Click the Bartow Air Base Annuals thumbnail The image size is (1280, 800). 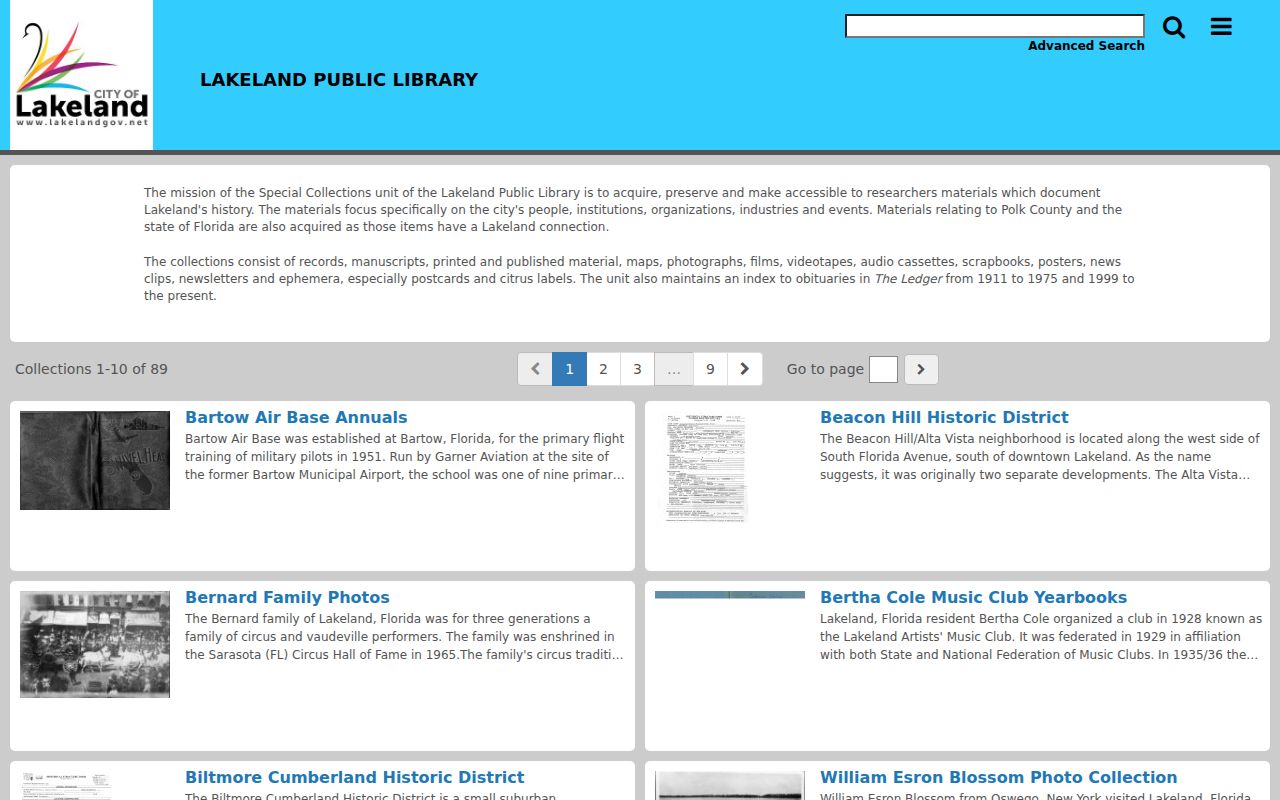point(95,460)
